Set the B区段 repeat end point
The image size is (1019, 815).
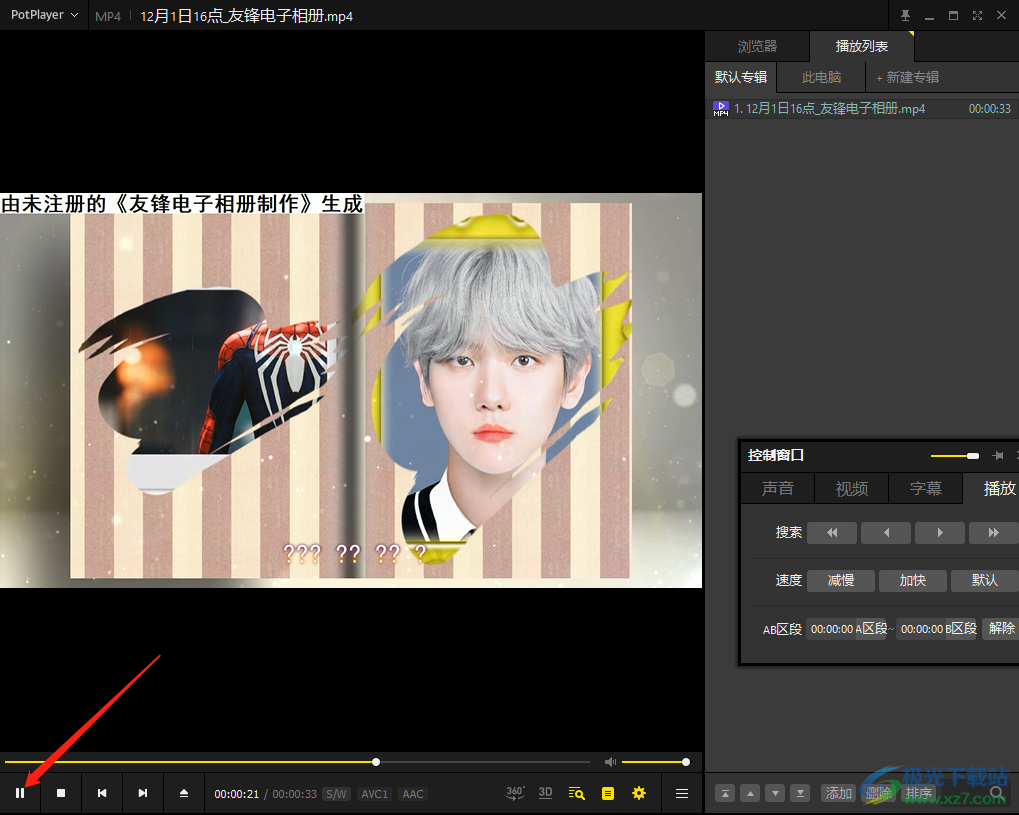click(961, 628)
